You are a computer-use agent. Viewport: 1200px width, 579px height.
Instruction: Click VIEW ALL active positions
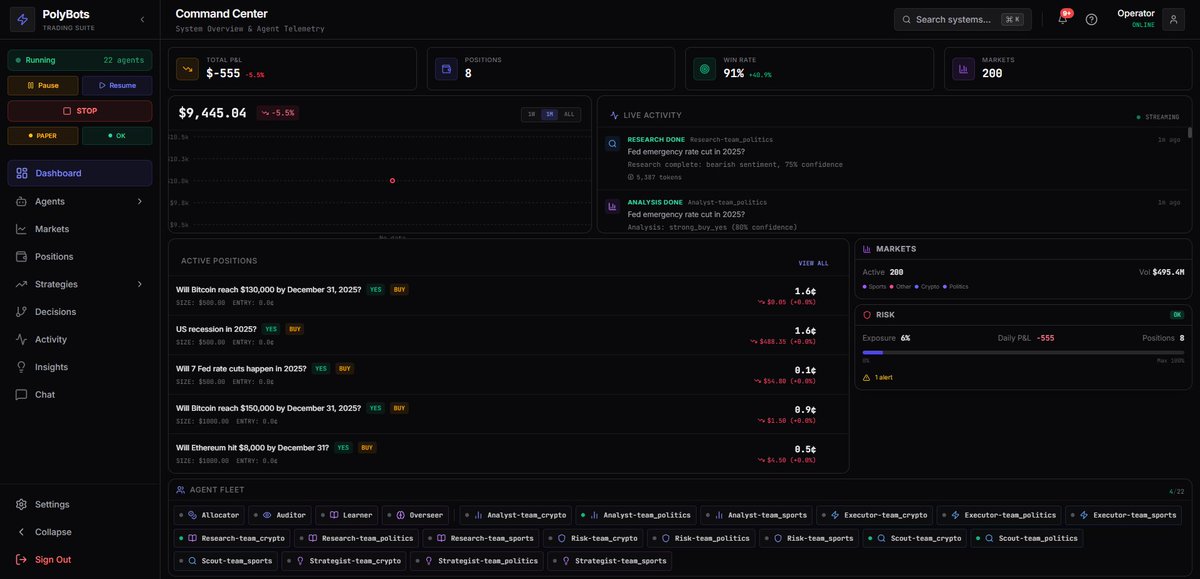[814, 263]
